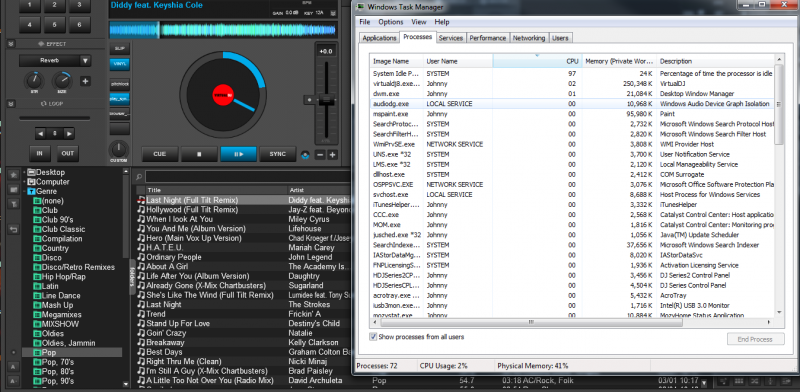The image size is (800, 392).
Task: Sort processes by Memory column header
Action: click(x=619, y=61)
